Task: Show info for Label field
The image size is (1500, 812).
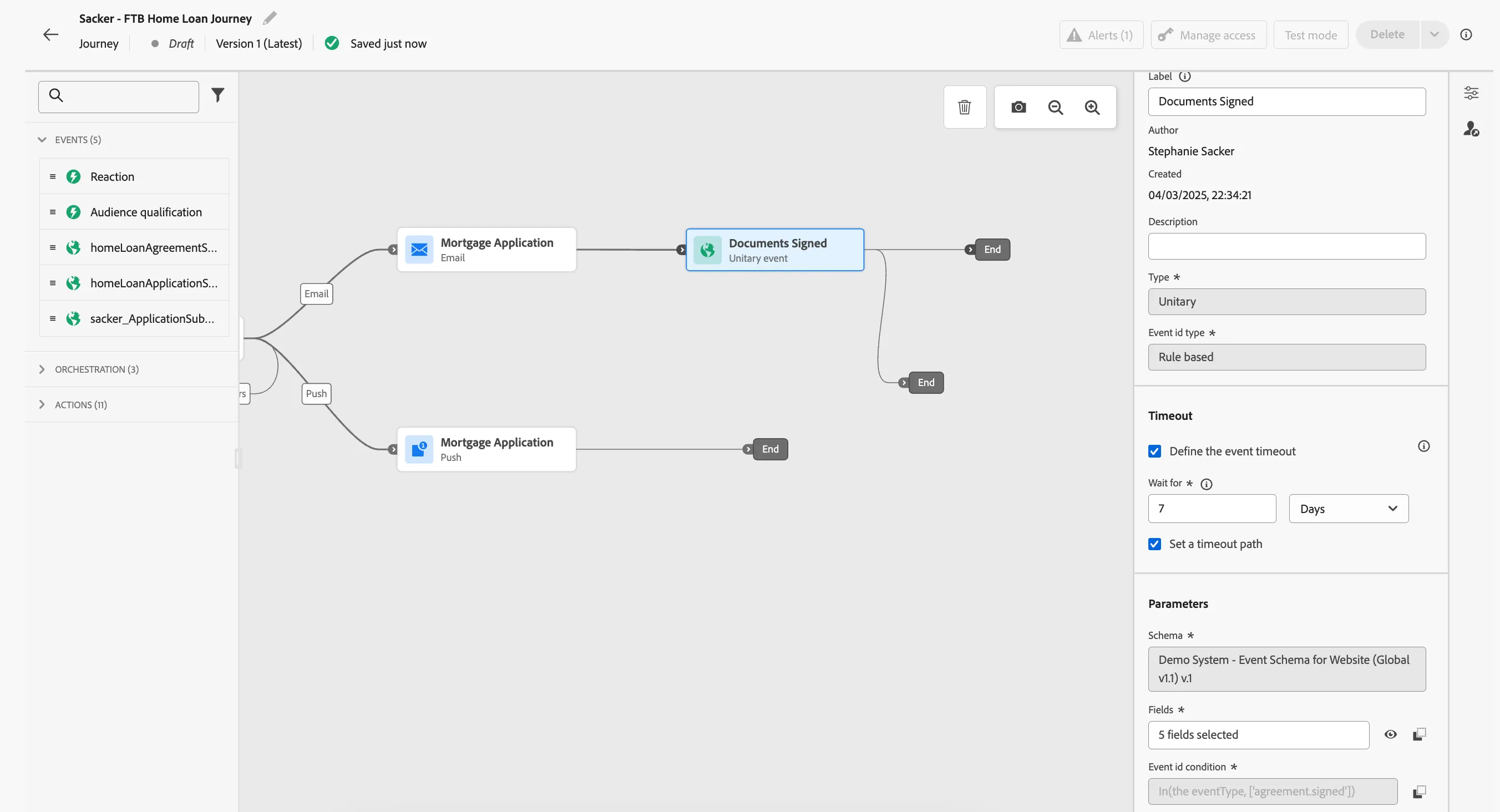Action: 1184,76
